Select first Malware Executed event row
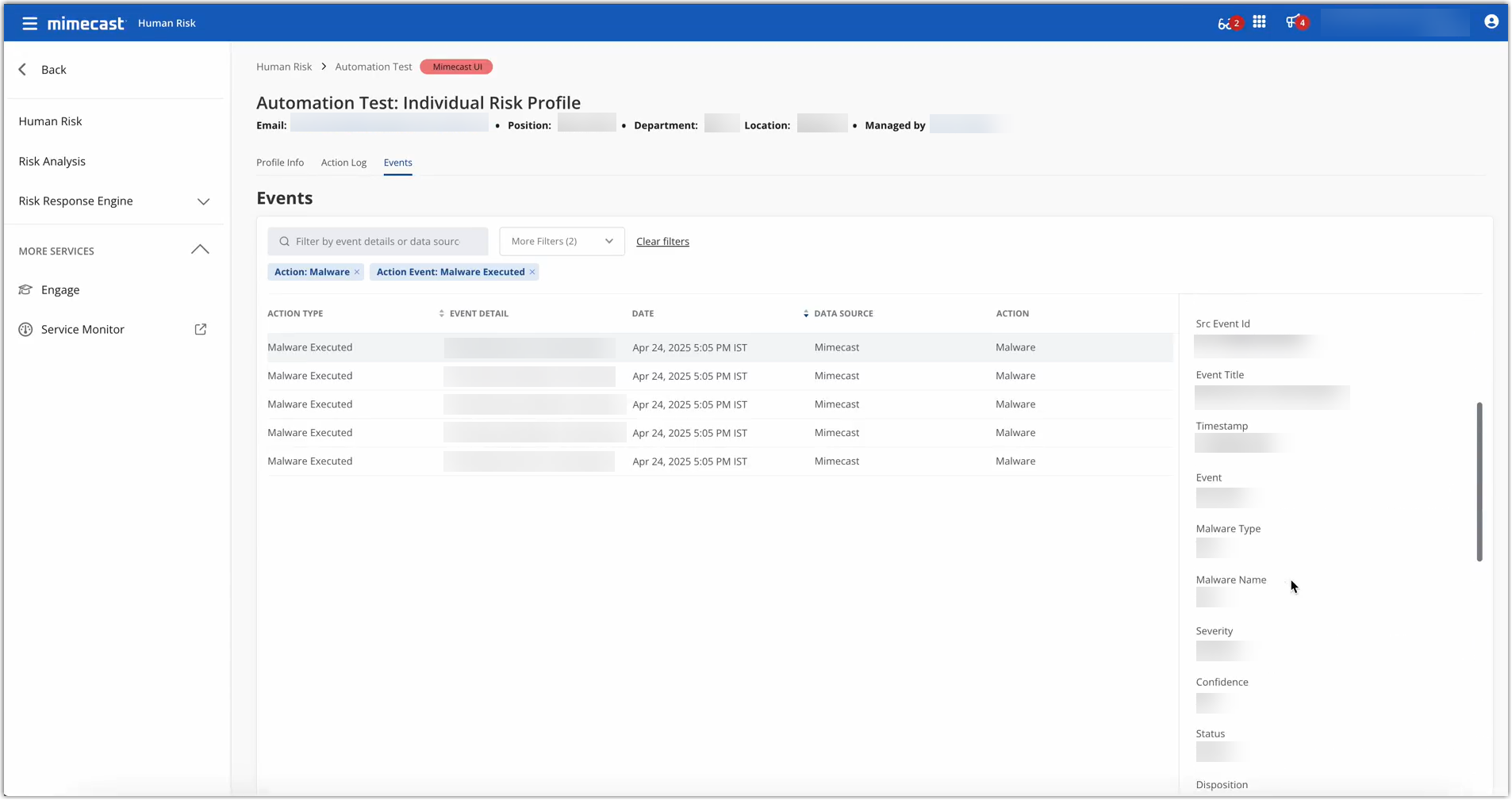This screenshot has height=800, width=1512. pyautogui.click(x=720, y=348)
